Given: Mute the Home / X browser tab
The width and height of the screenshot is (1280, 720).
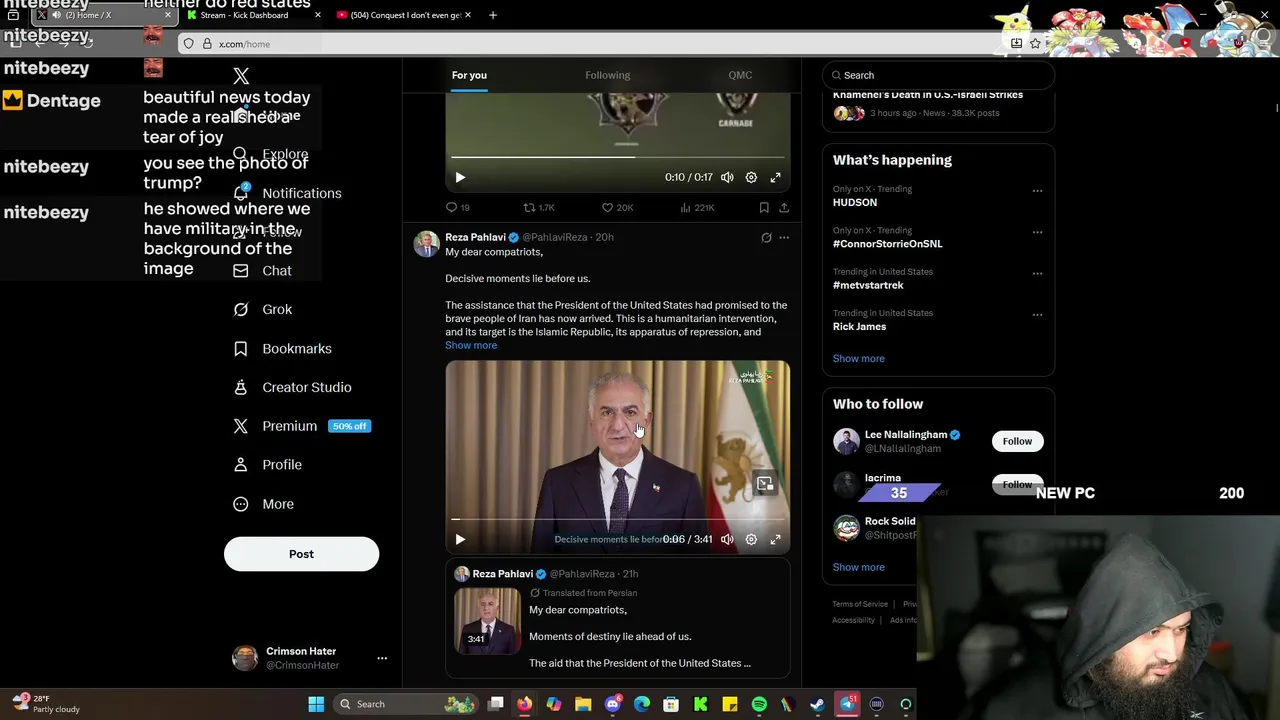Looking at the screenshot, I should (x=56, y=15).
